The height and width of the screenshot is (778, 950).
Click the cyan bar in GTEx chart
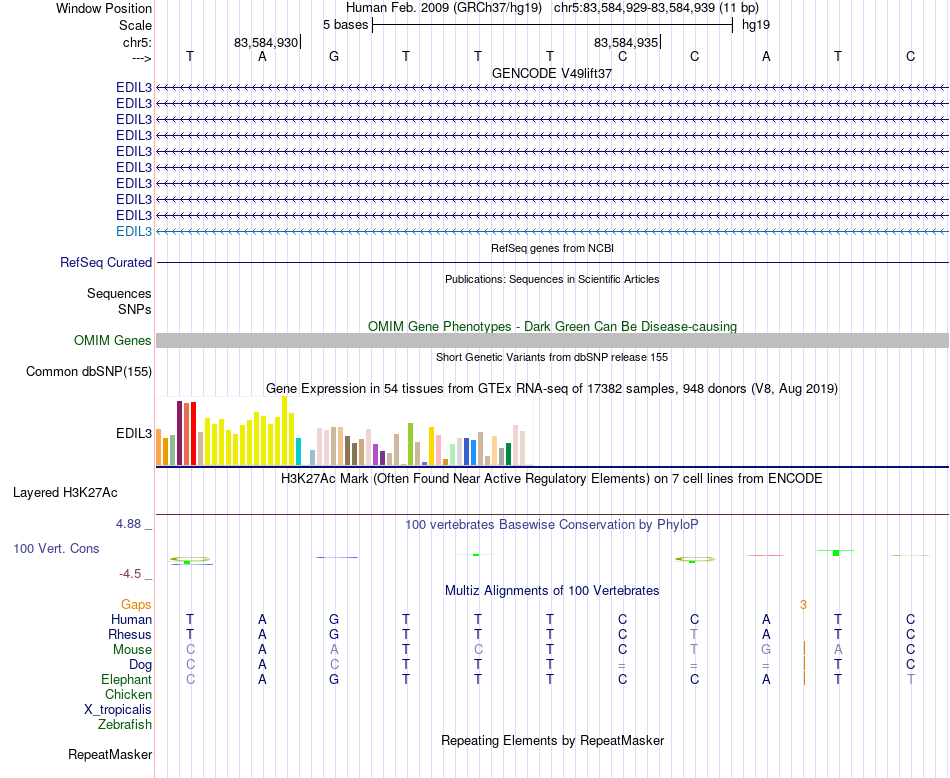(x=298, y=451)
